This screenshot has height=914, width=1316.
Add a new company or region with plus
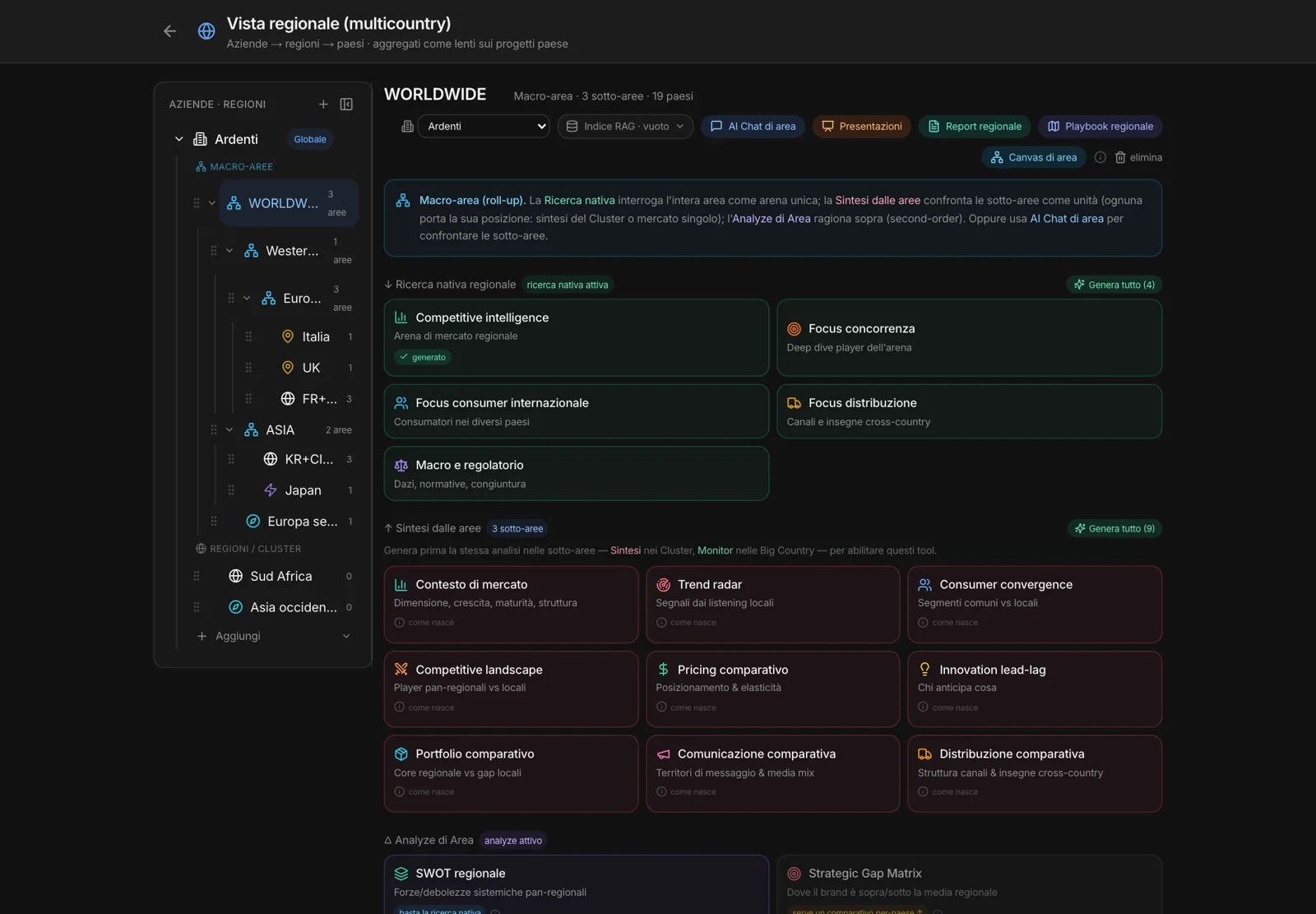(x=323, y=104)
